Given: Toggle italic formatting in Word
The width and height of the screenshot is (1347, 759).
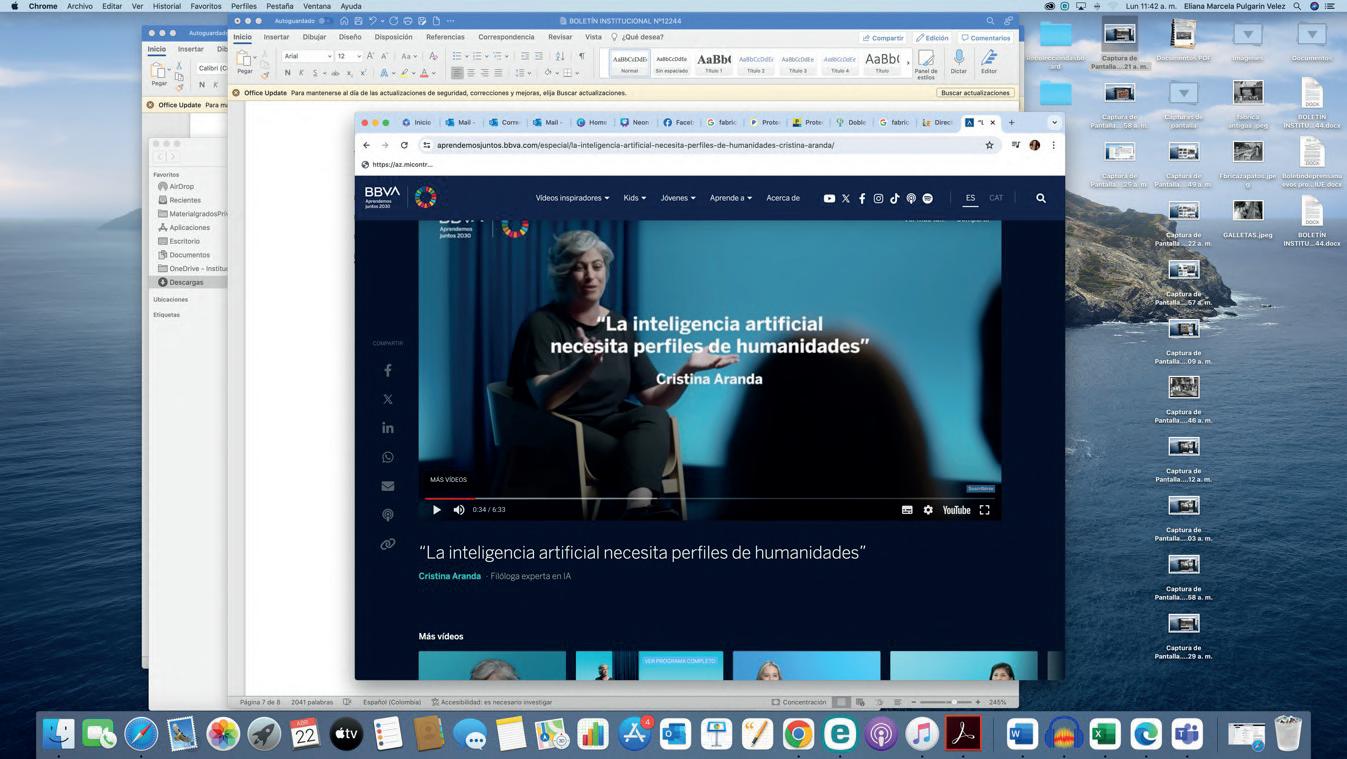Looking at the screenshot, I should 301,73.
